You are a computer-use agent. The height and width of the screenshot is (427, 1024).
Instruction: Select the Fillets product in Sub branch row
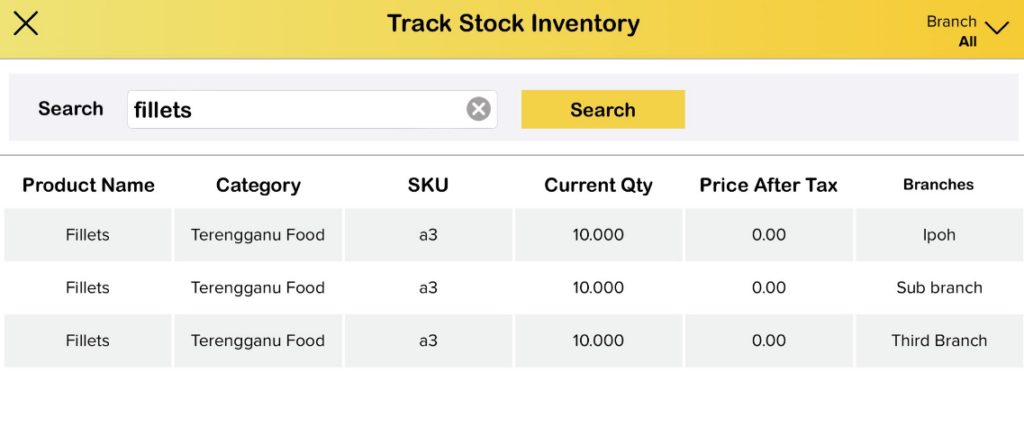[88, 288]
